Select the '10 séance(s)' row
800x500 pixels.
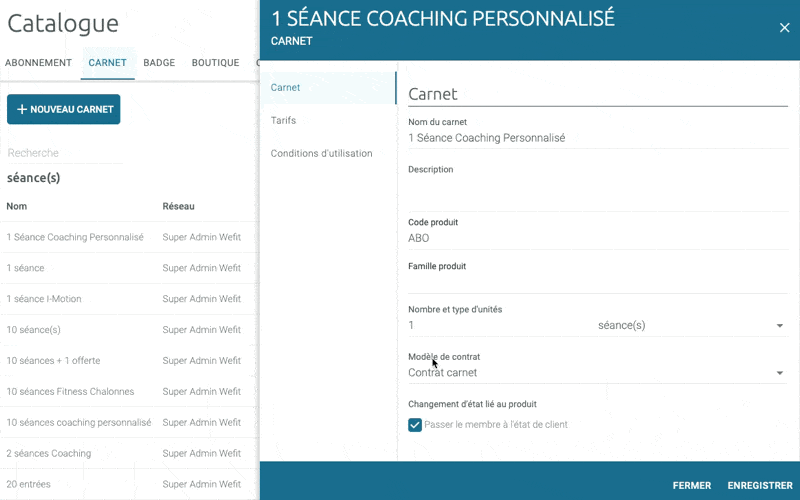point(128,330)
